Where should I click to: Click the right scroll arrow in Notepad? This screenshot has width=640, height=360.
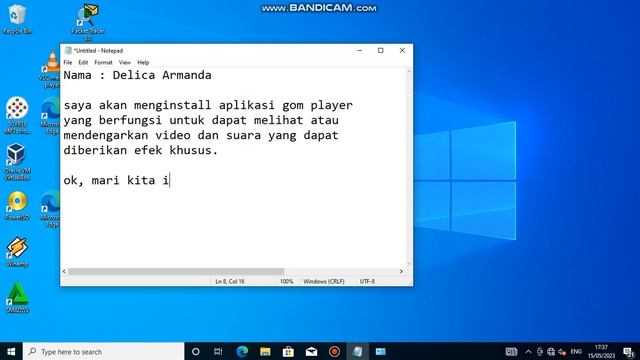coord(401,271)
